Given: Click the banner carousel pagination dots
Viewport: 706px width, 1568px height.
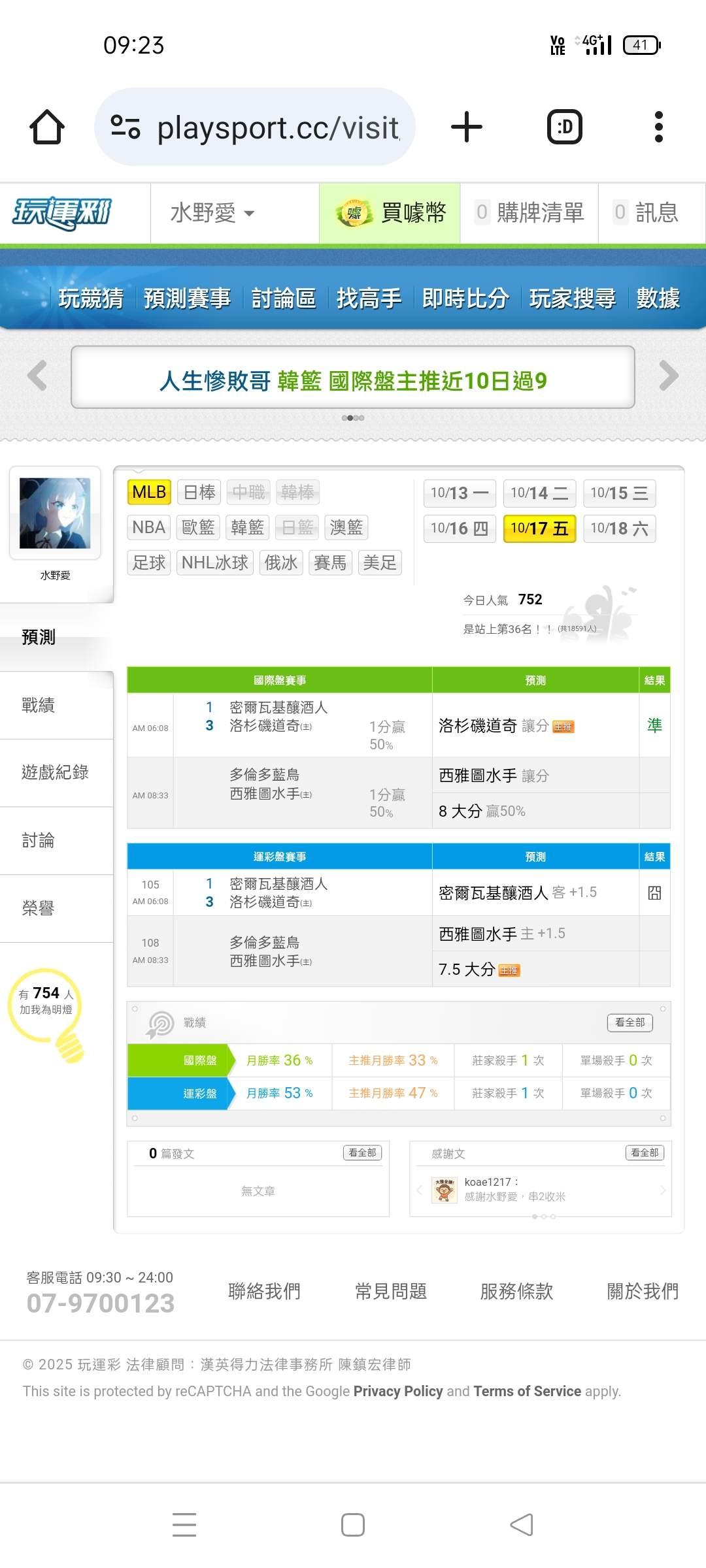Looking at the screenshot, I should coord(353,417).
